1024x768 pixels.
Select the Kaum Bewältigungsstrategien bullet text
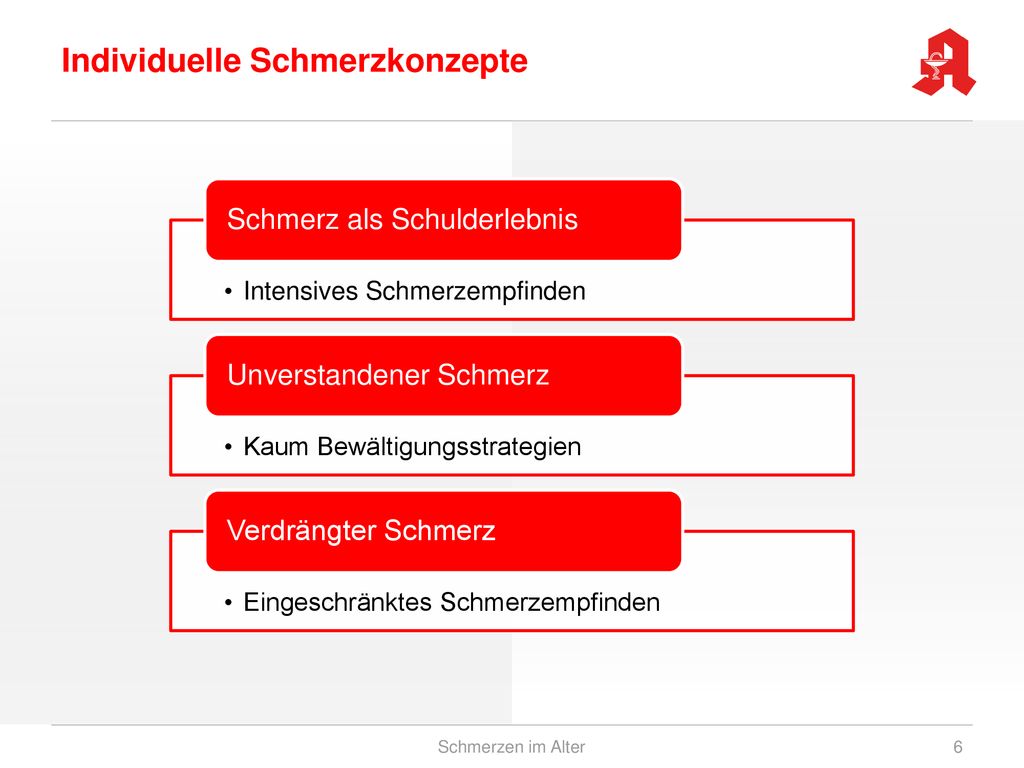coord(412,447)
